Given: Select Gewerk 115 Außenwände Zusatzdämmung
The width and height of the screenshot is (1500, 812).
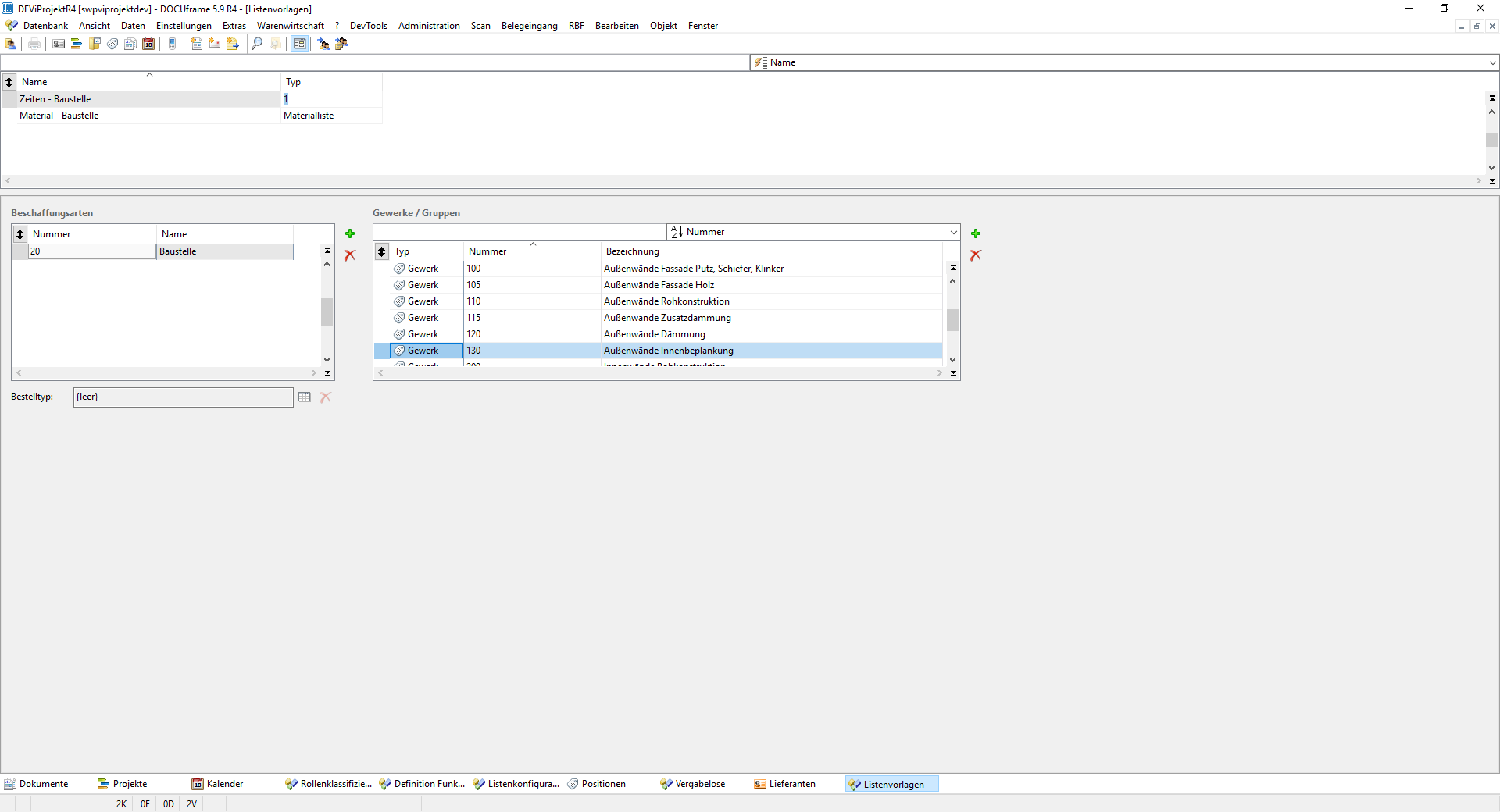Looking at the screenshot, I should 659,318.
